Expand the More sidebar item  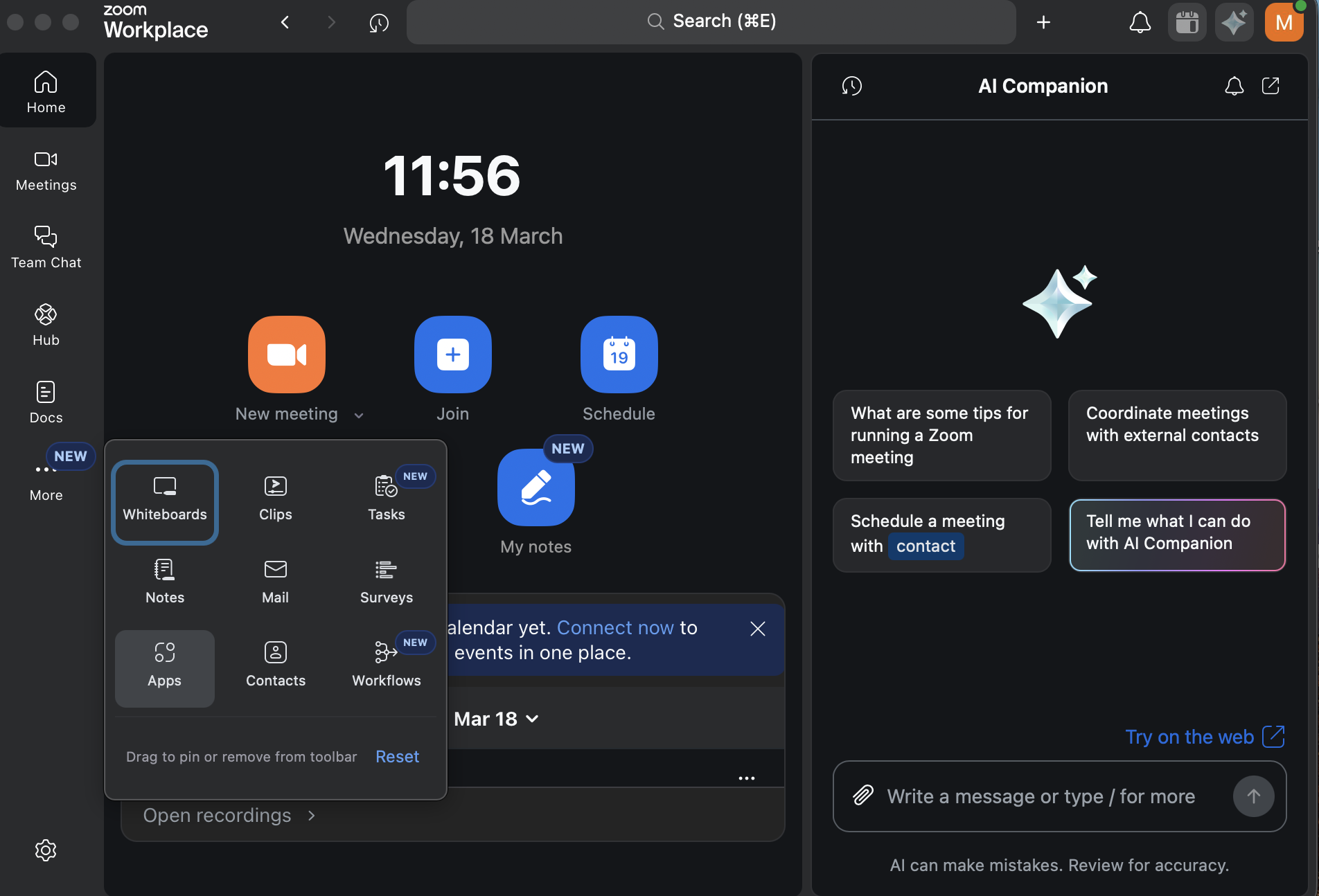tap(46, 478)
